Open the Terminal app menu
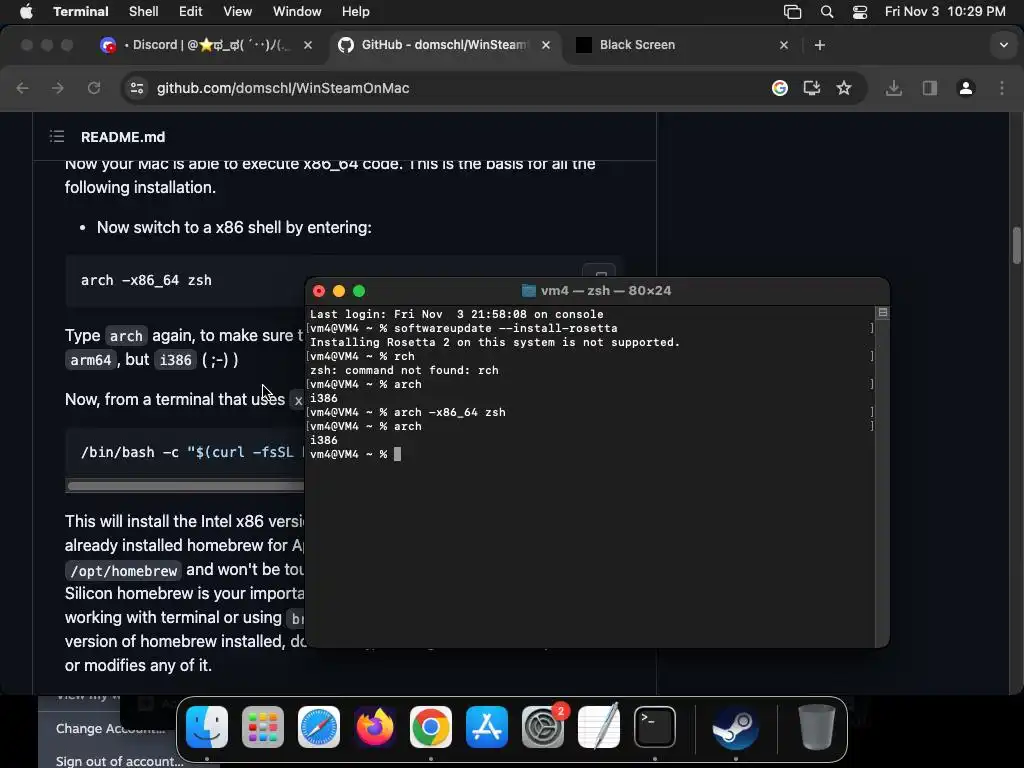The width and height of the screenshot is (1024, 768). [80, 12]
